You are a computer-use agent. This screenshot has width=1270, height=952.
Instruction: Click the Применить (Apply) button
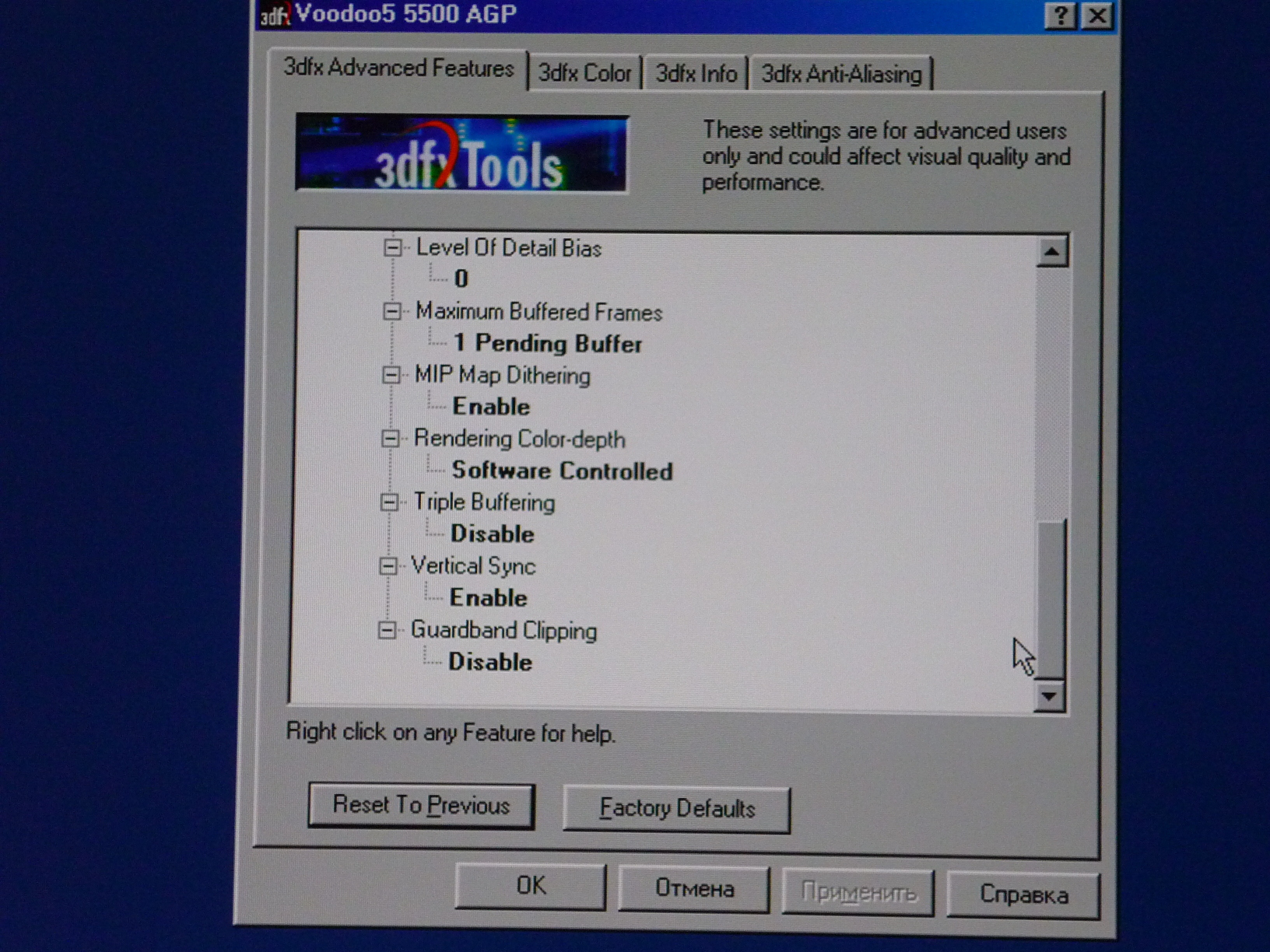click(858, 893)
